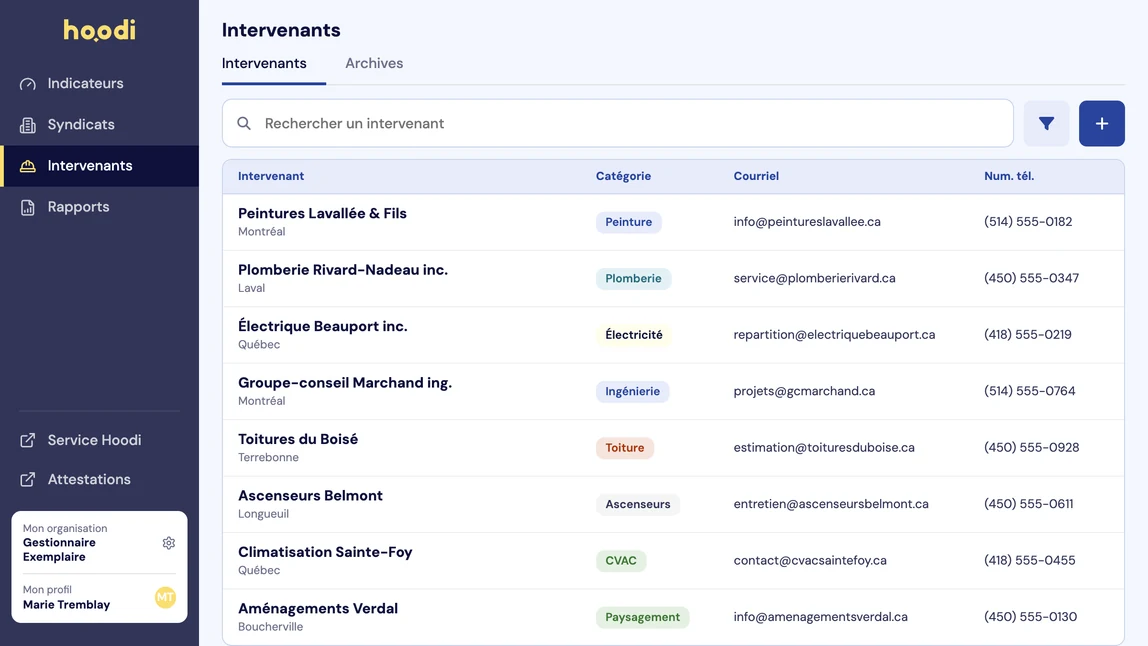This screenshot has height=646, width=1148.
Task: Click phone number (450) 555-0611
Action: [x=1028, y=504]
